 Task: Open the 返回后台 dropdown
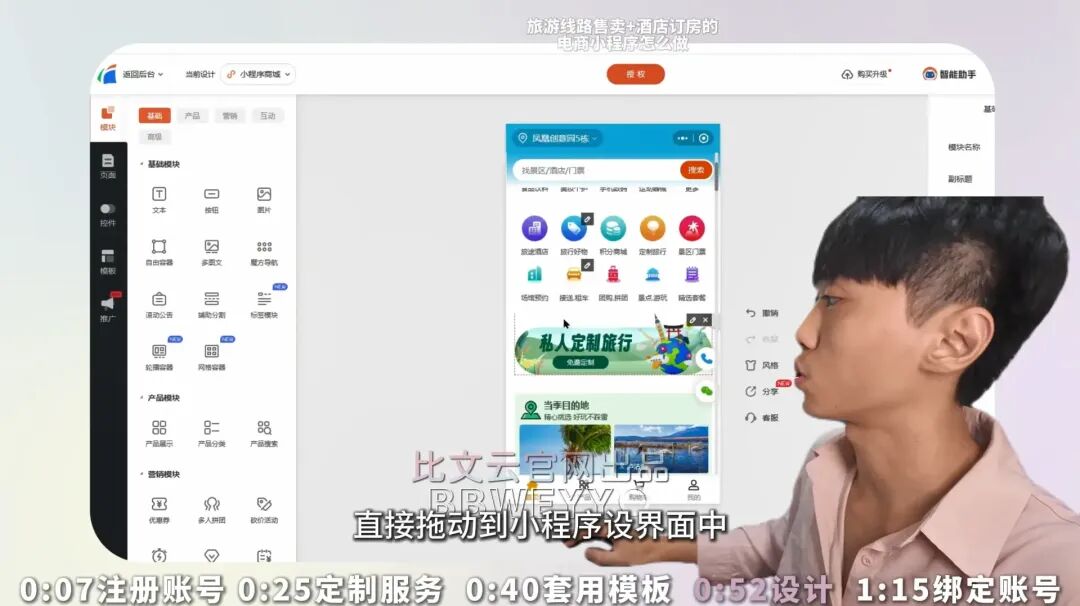[143, 74]
